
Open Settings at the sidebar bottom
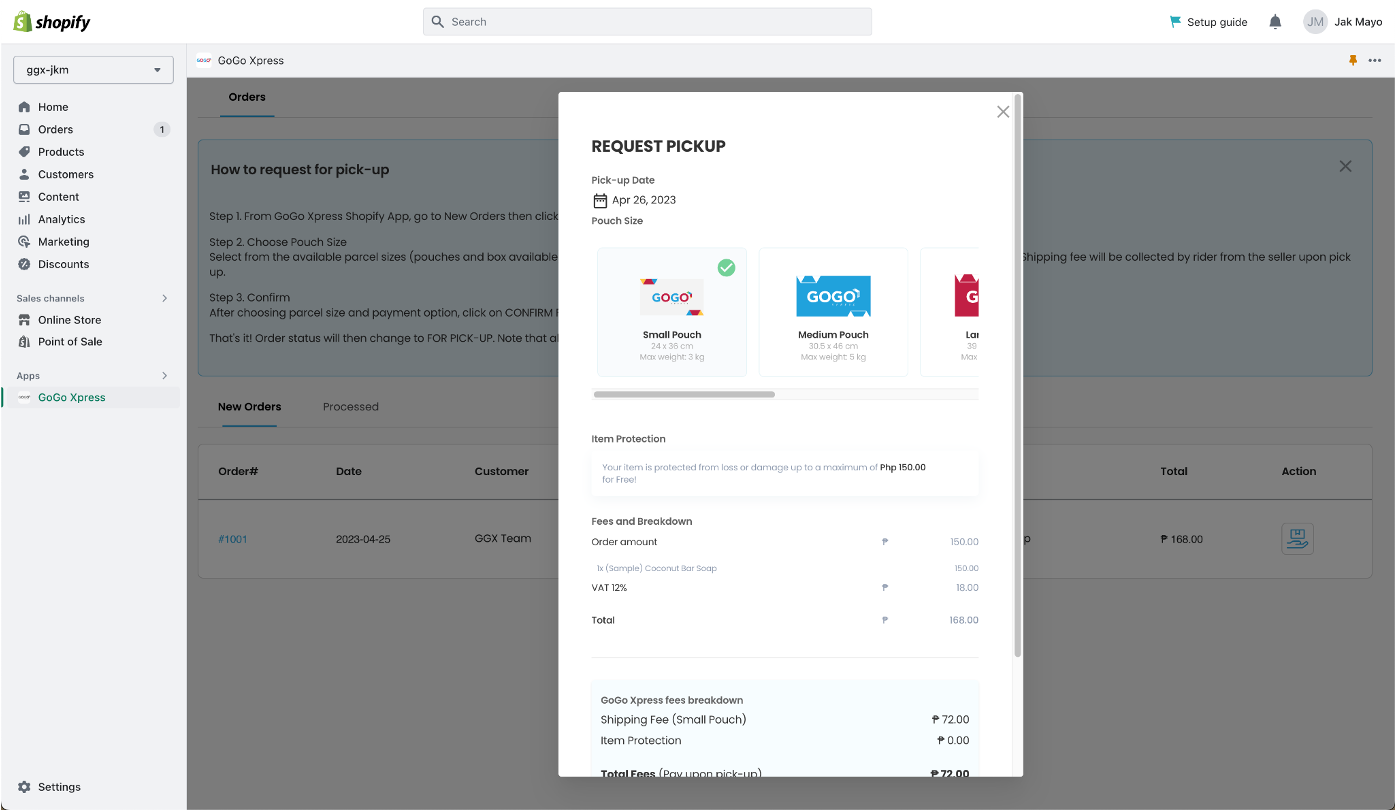click(59, 787)
